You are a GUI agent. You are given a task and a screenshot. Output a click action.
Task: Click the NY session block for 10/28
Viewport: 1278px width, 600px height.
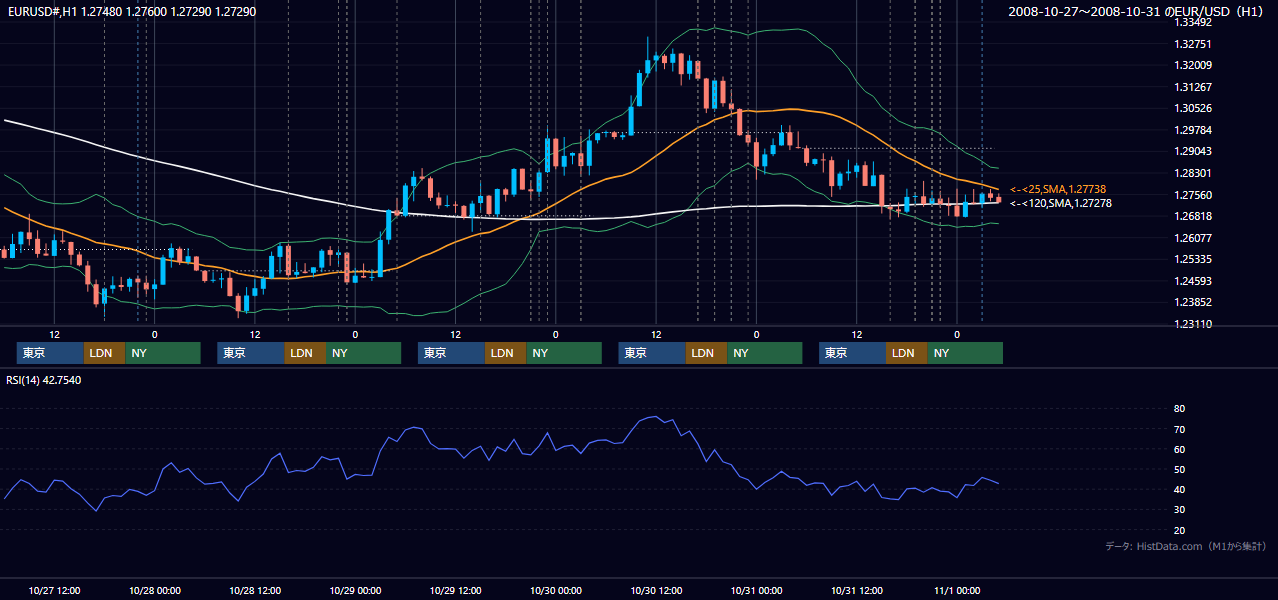click(364, 353)
